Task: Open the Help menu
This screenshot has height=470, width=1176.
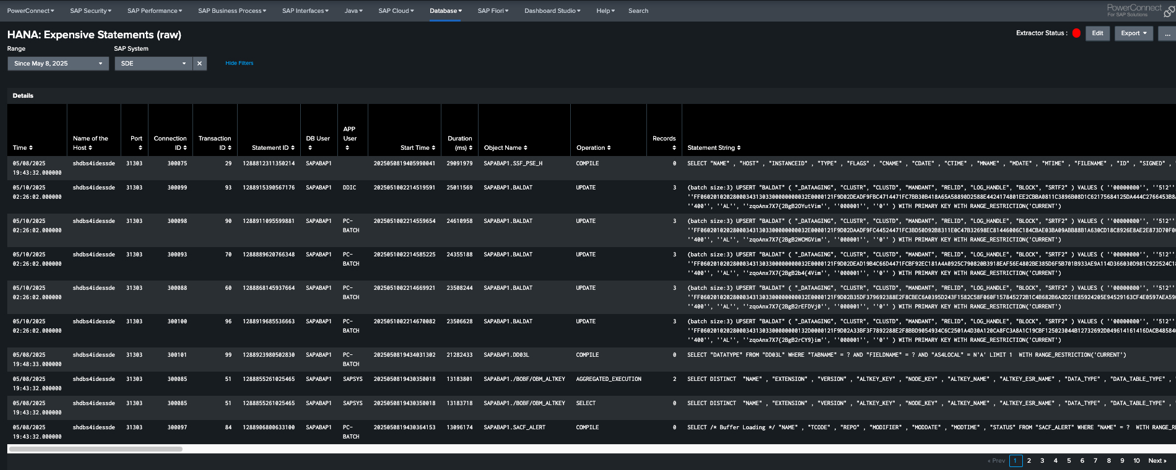Action: point(604,11)
